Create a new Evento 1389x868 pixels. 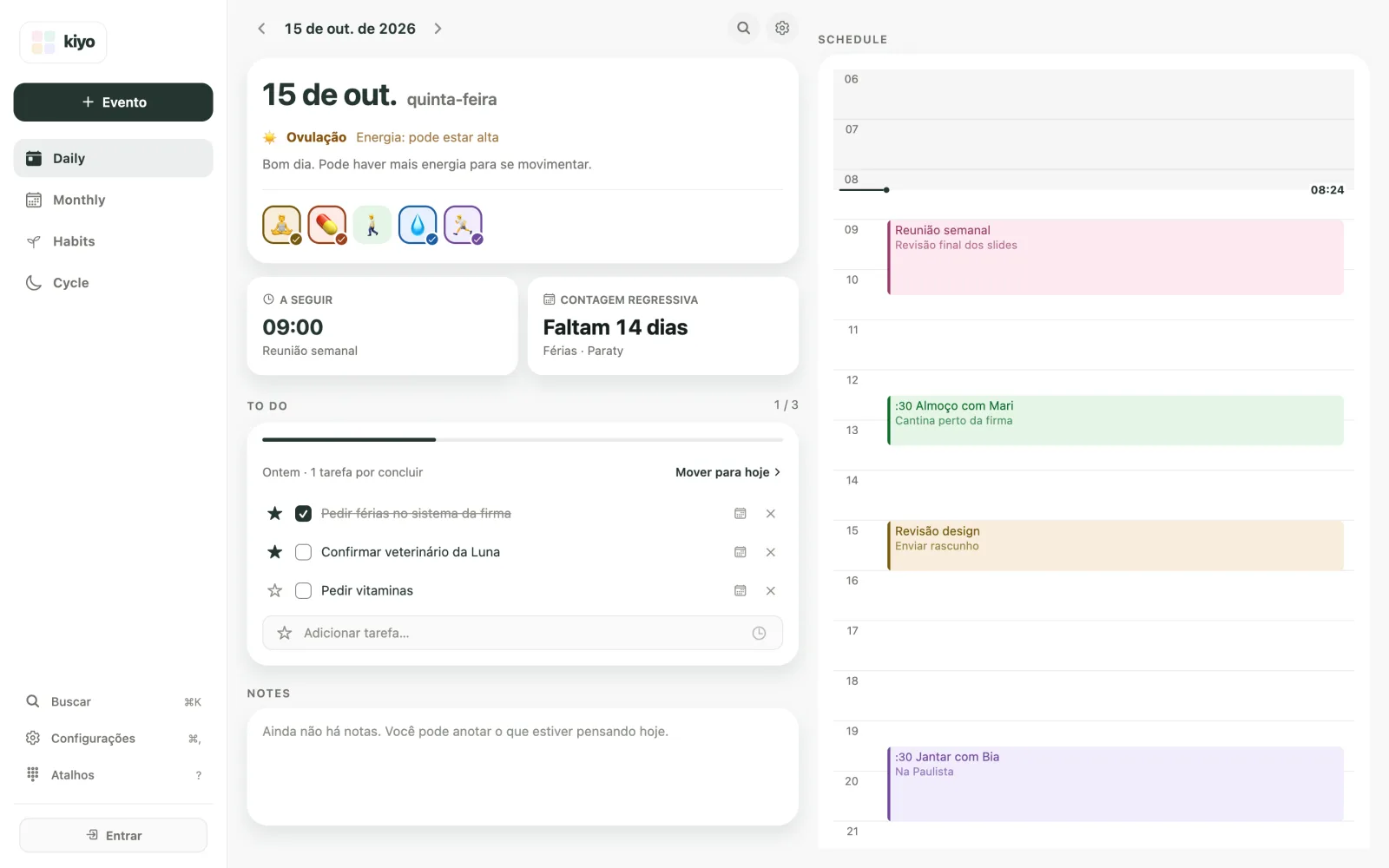coord(113,102)
